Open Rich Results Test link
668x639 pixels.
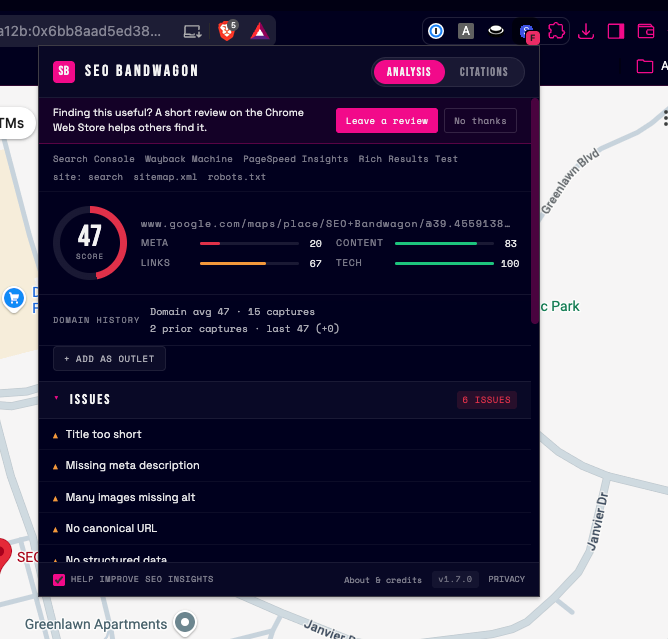[408, 159]
